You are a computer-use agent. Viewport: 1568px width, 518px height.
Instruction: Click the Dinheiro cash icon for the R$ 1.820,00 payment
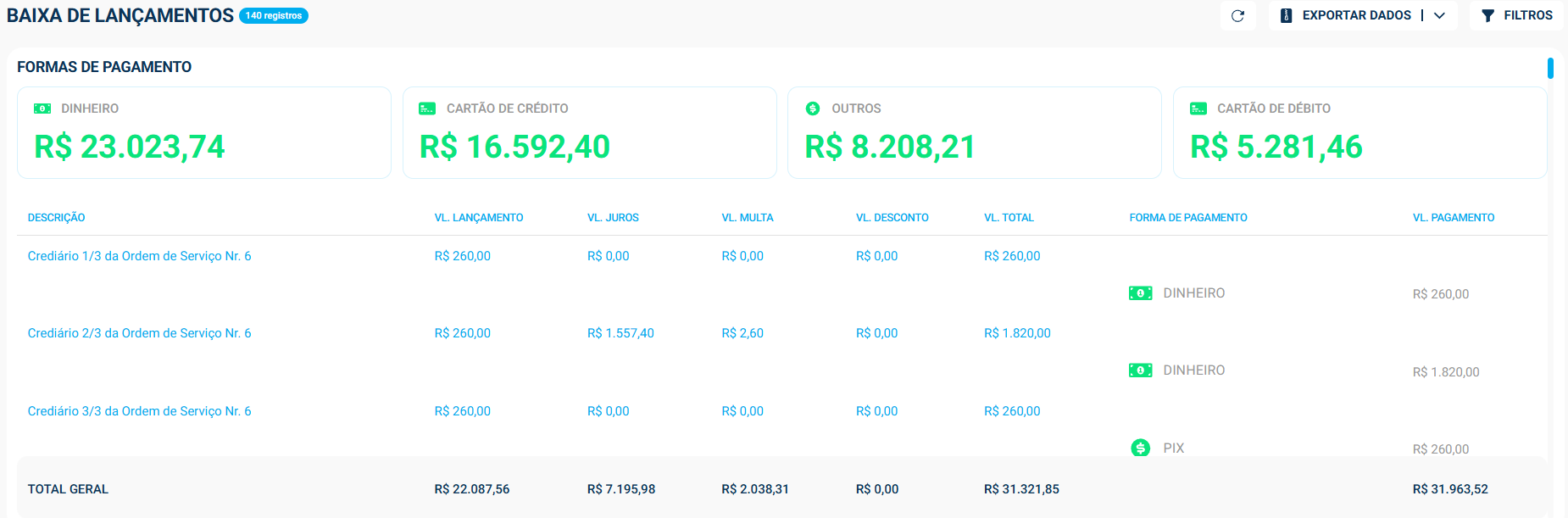1140,370
